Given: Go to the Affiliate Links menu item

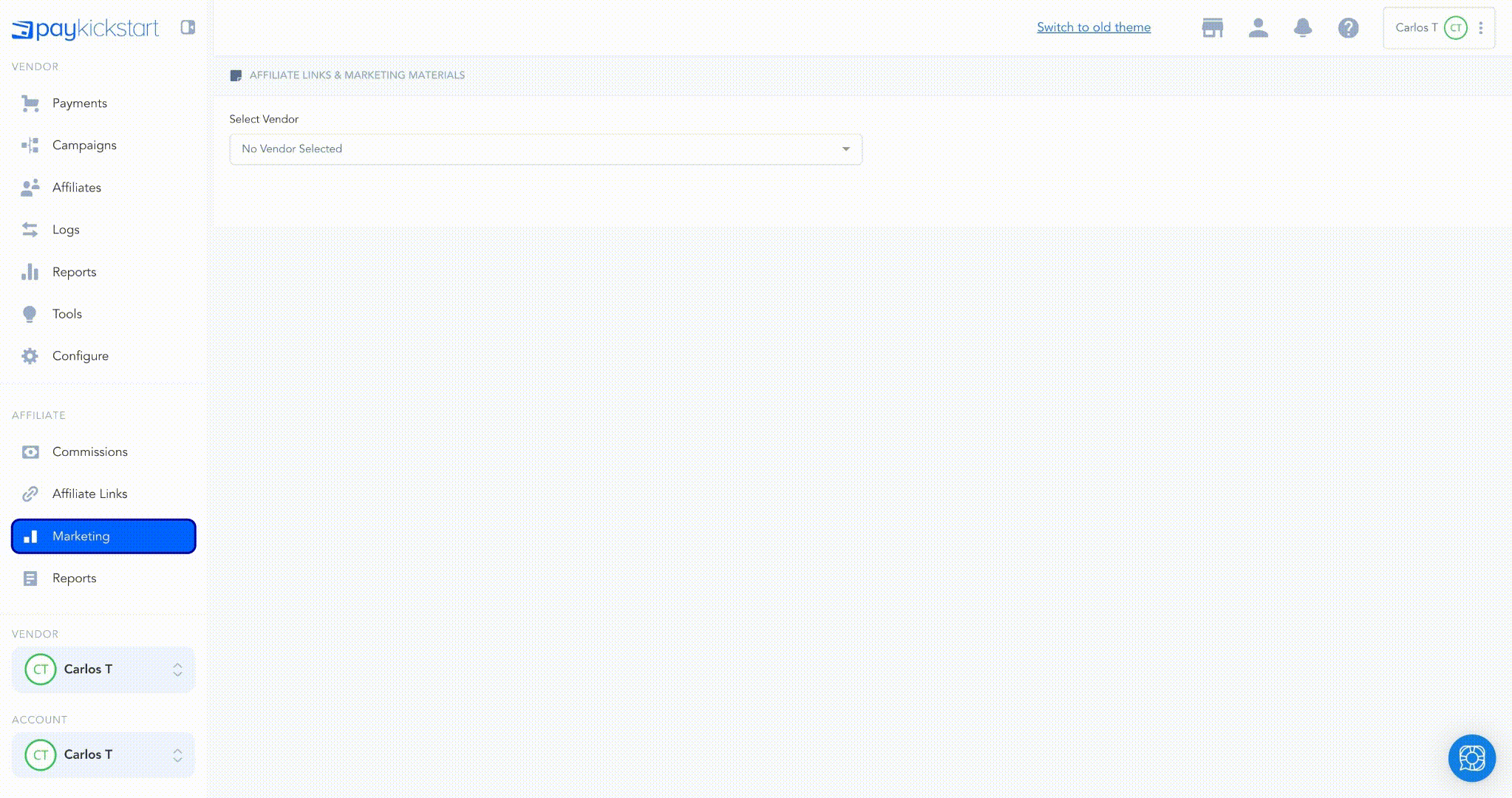Looking at the screenshot, I should [89, 494].
